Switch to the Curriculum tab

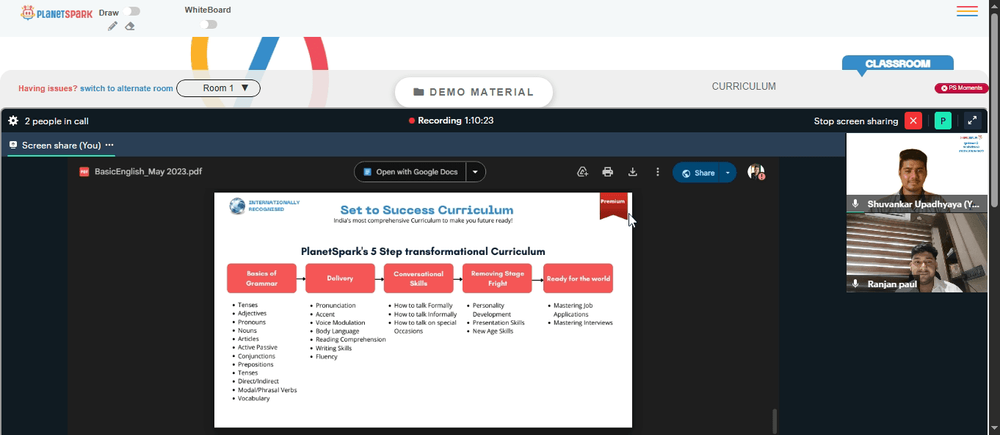(744, 86)
